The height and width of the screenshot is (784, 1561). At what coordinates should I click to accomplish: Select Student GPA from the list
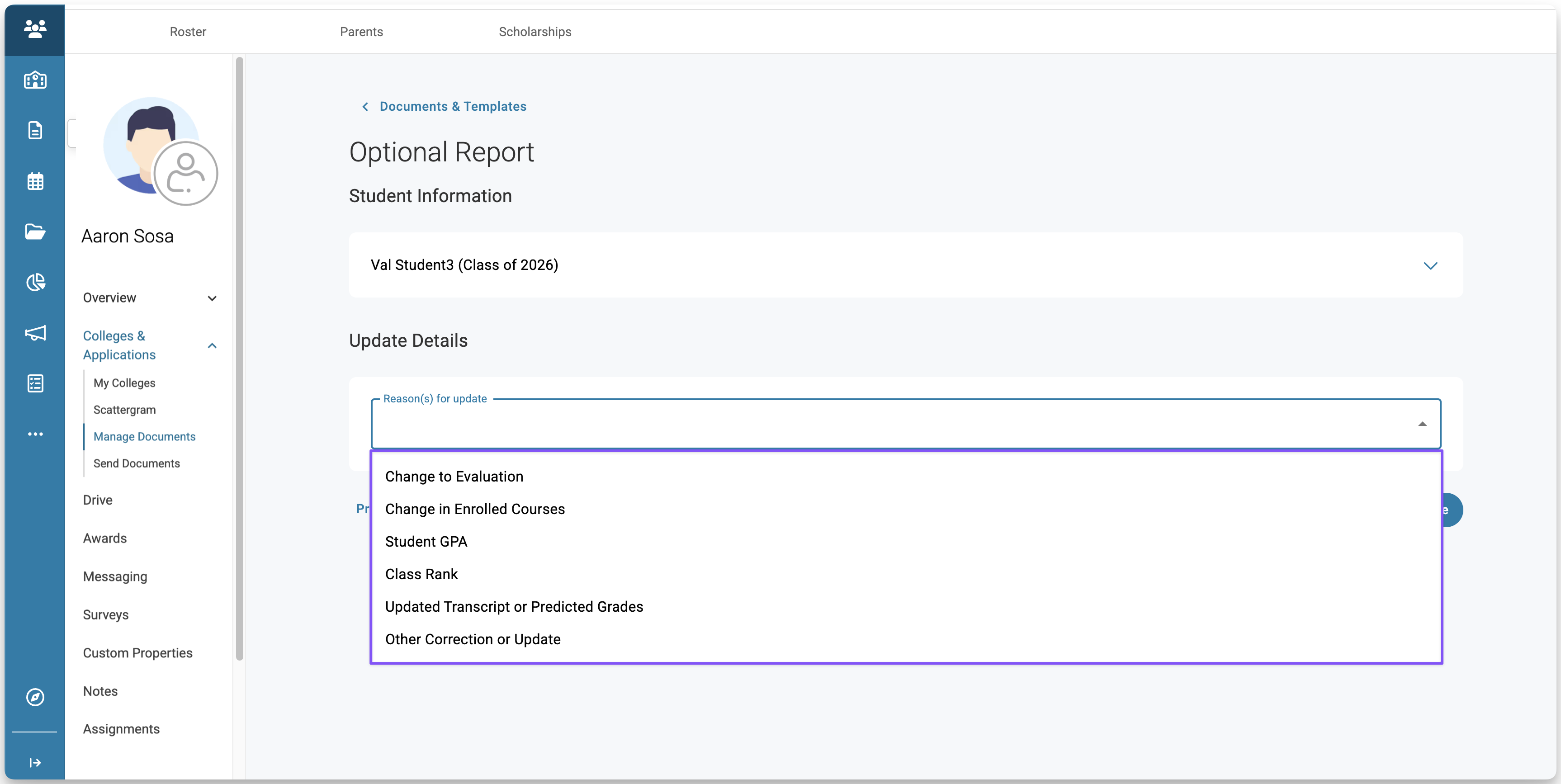tap(426, 542)
